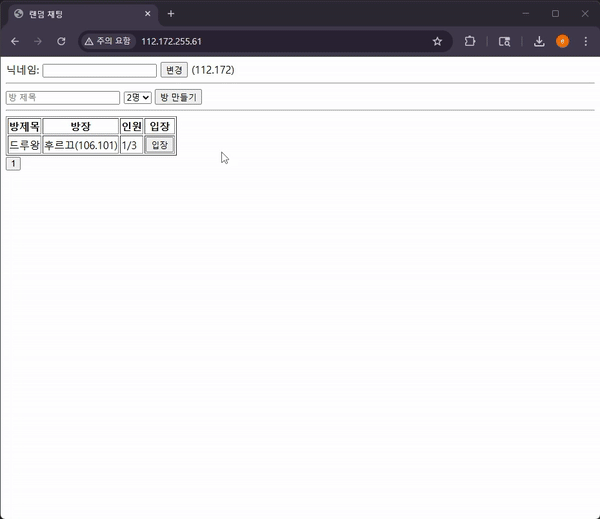This screenshot has height=519, width=600.
Task: Bookmark this page with the star
Action: pyautogui.click(x=437, y=41)
